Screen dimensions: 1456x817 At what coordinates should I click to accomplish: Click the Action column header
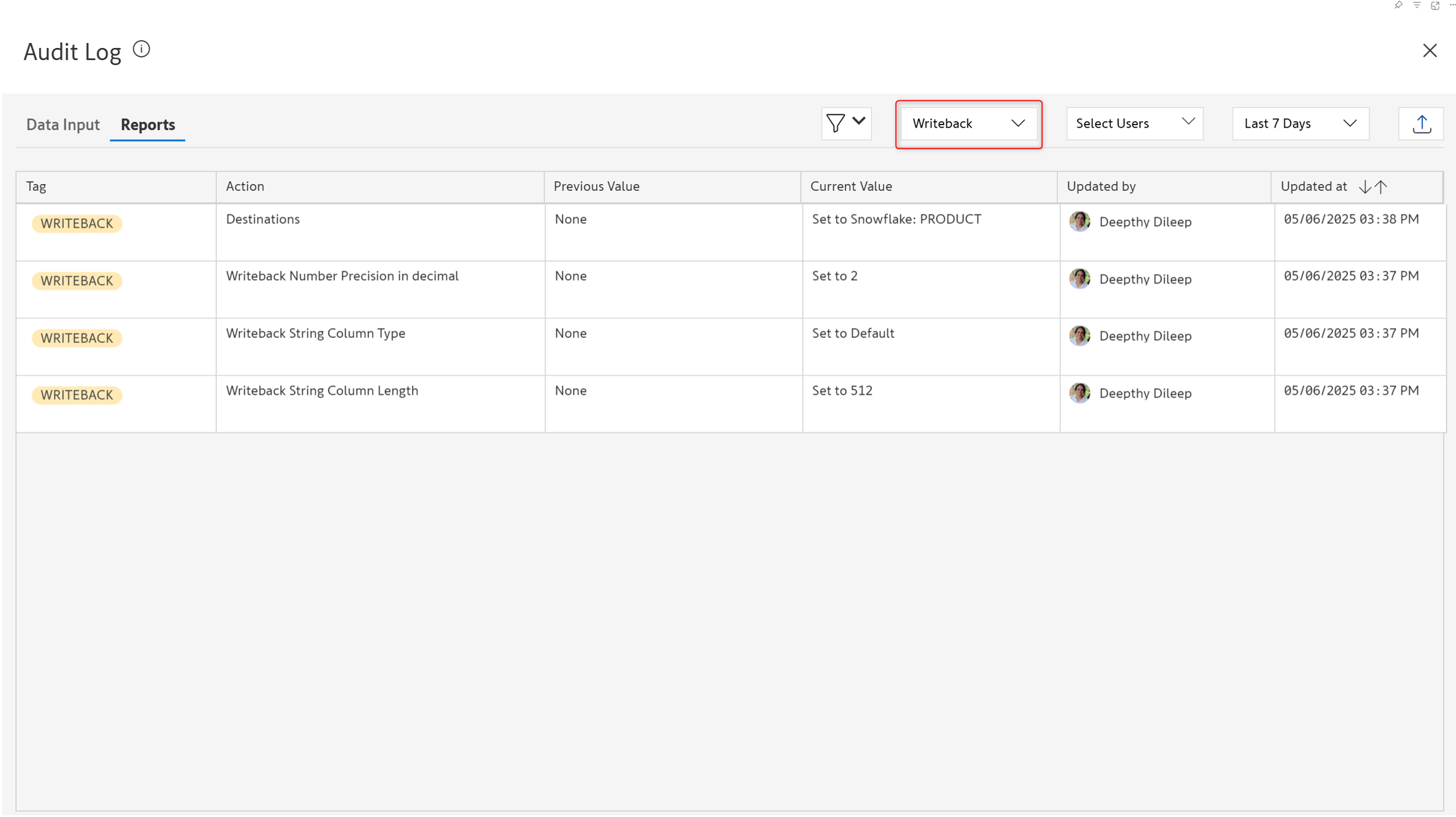(x=245, y=186)
